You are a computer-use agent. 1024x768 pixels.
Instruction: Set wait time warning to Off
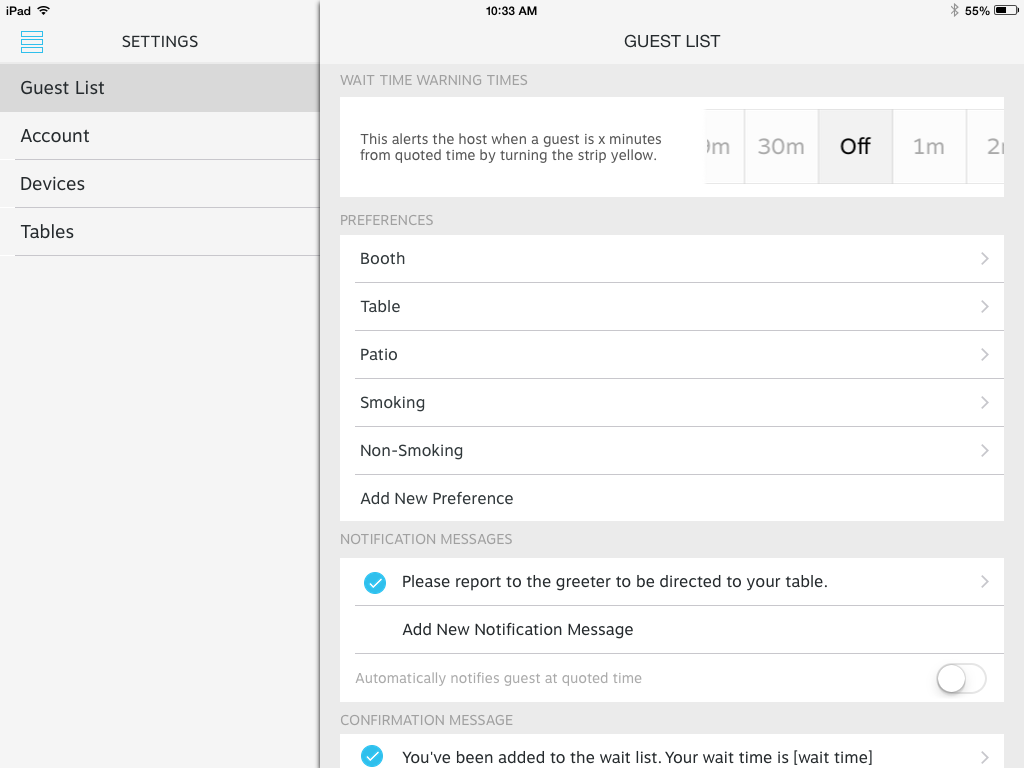[x=856, y=146]
